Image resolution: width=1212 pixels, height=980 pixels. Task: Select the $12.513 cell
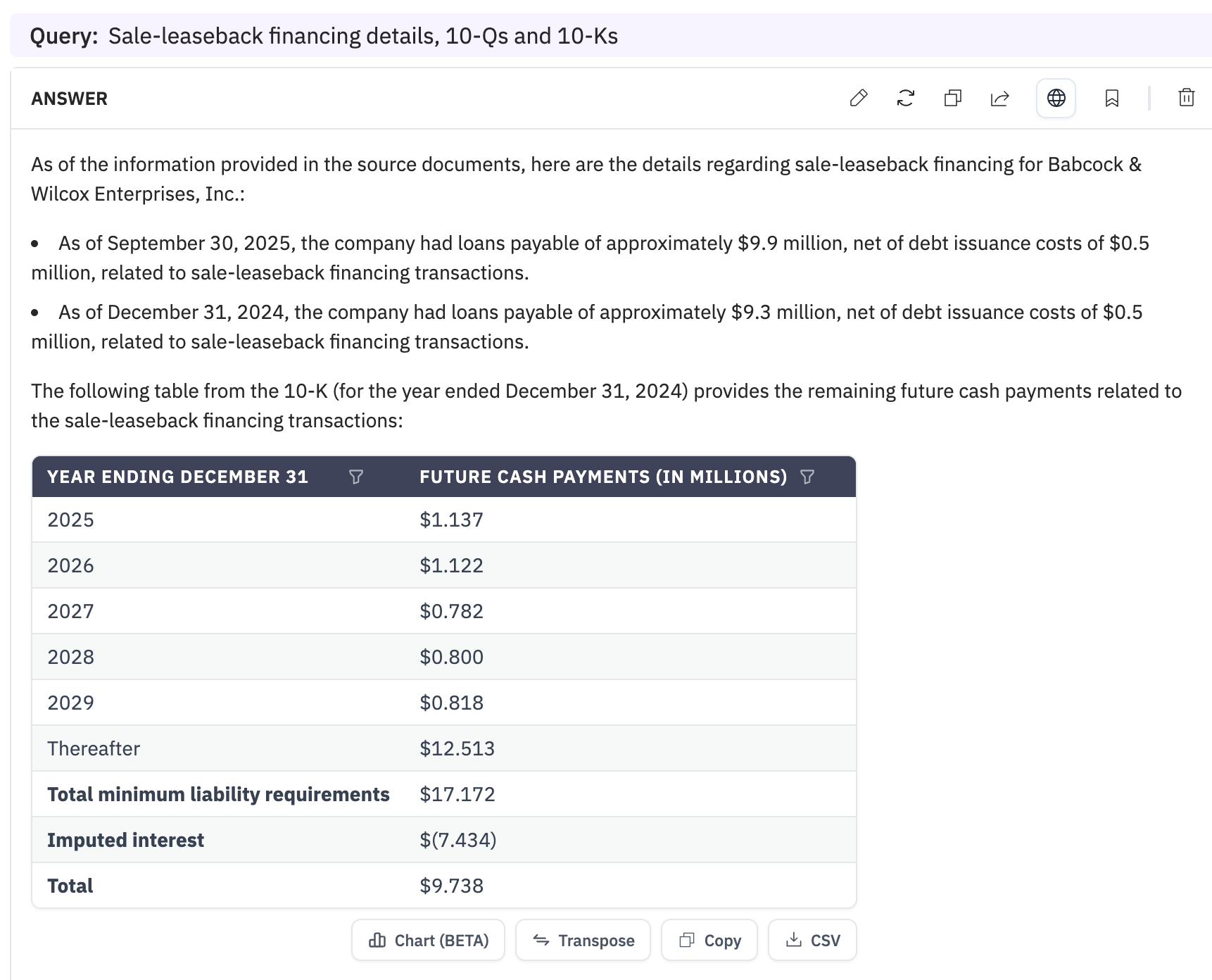[x=457, y=748]
